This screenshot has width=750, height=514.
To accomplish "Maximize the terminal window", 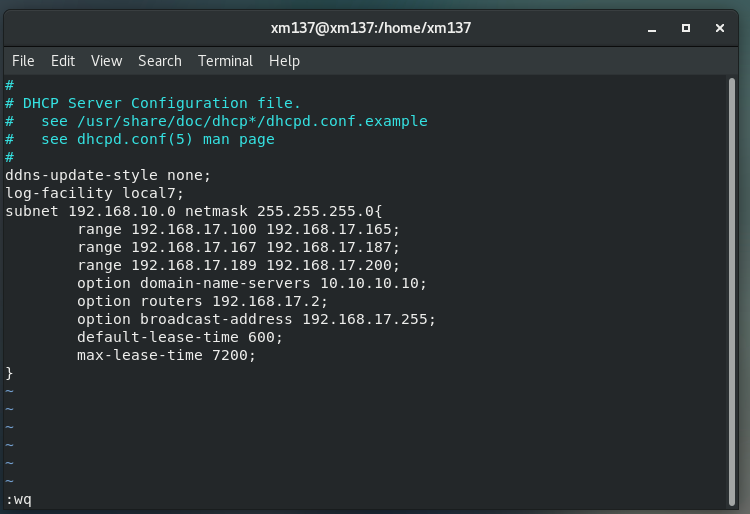I will pos(686,28).
